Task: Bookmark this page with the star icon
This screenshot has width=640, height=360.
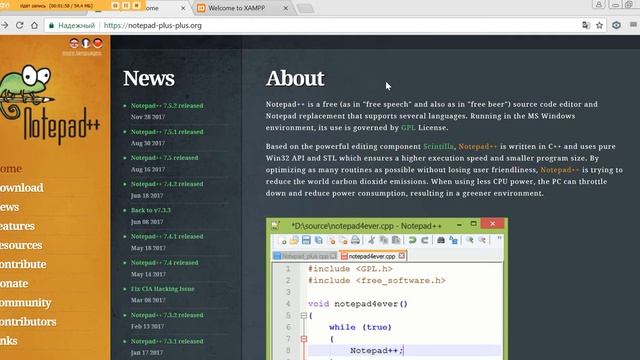Action: [x=599, y=25]
